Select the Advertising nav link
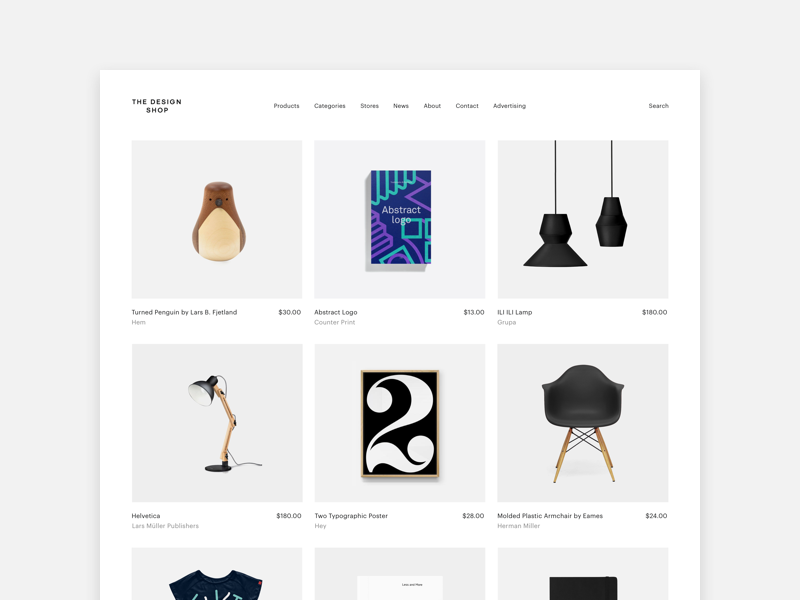The width and height of the screenshot is (800, 600). pos(509,106)
